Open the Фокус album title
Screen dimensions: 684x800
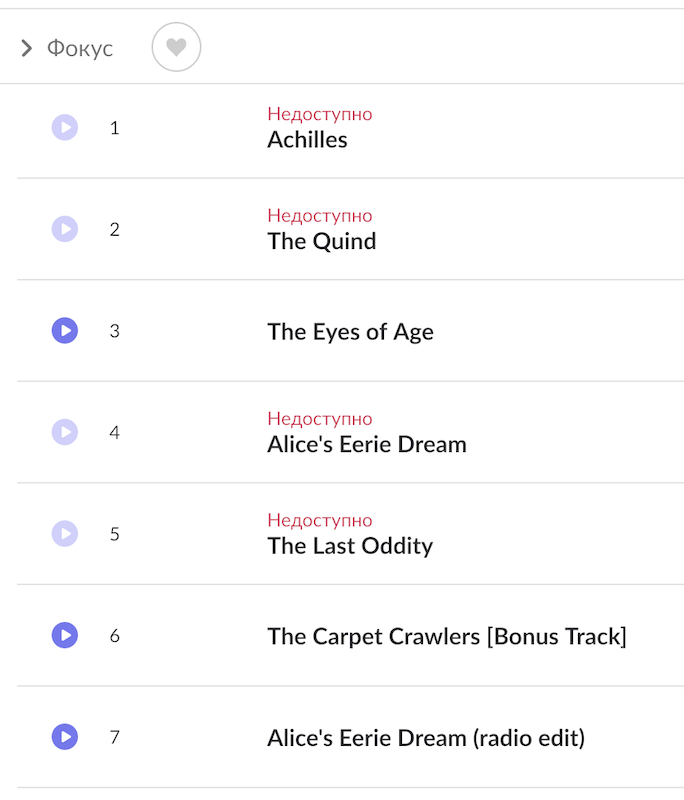80,48
